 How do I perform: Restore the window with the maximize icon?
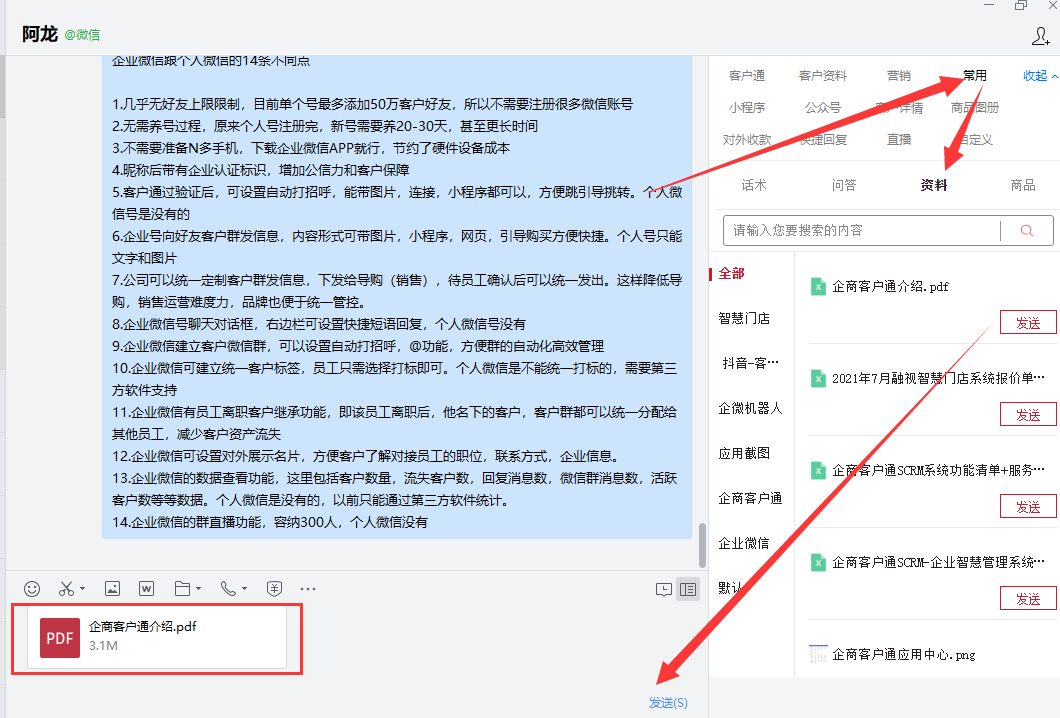click(1021, 5)
